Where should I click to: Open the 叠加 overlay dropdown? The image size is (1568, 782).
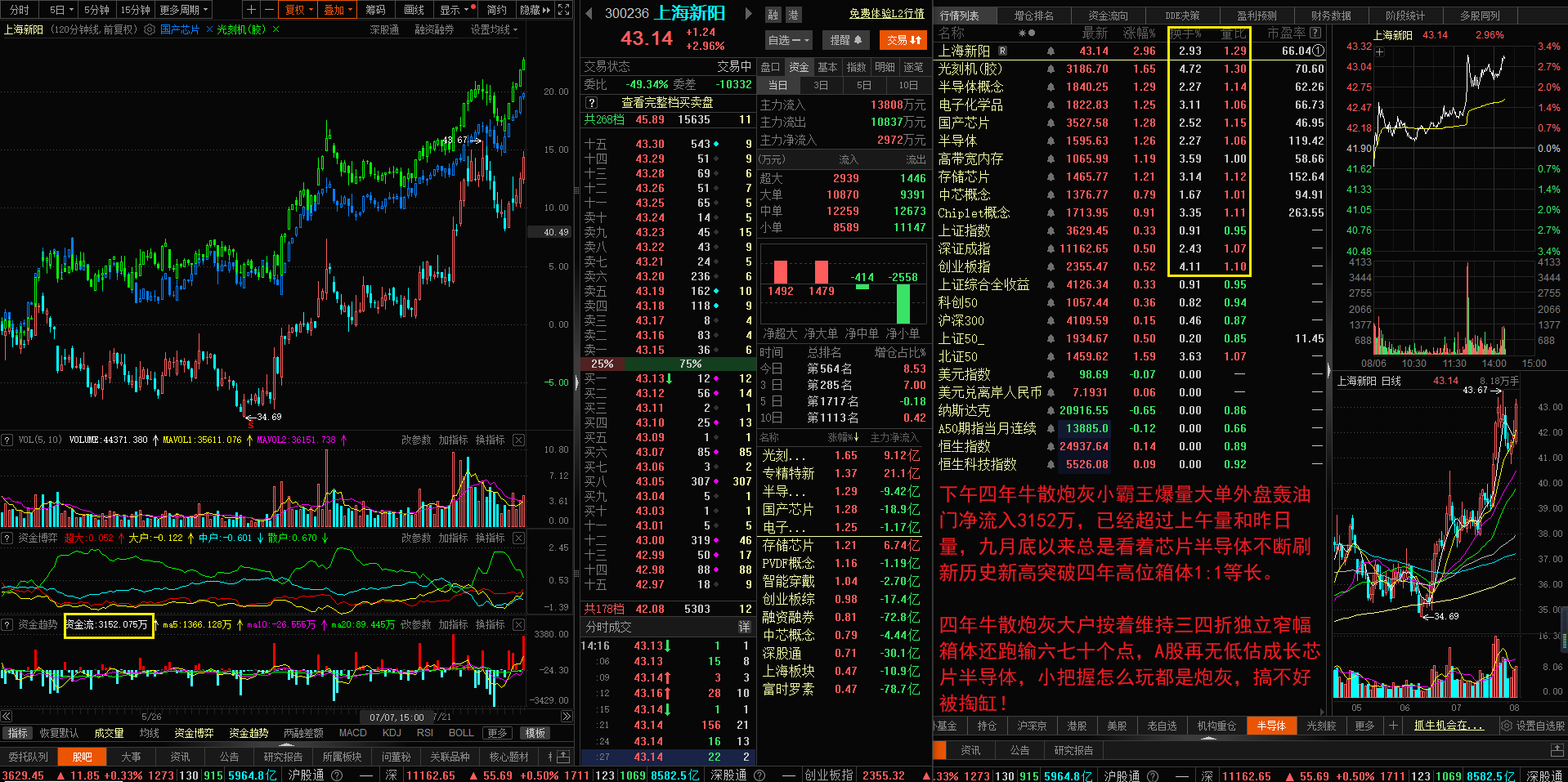(338, 10)
